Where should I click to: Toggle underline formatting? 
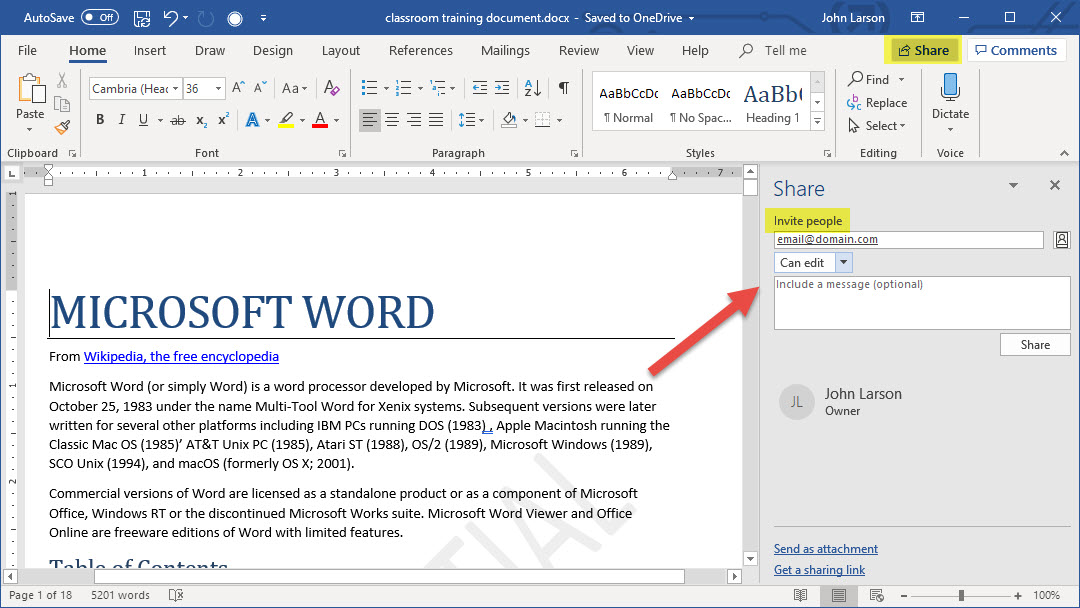click(x=144, y=120)
